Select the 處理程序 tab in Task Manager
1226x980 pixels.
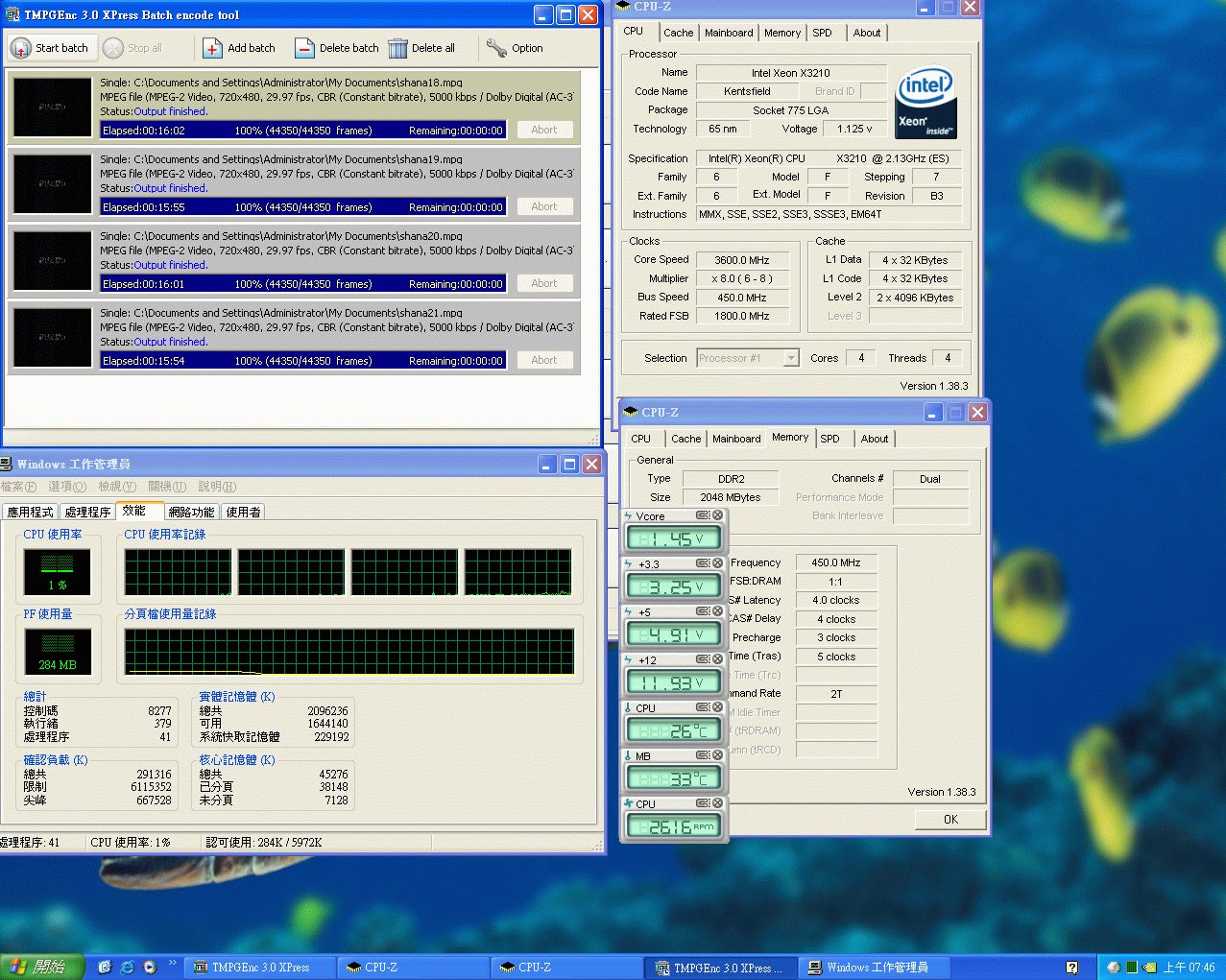click(x=87, y=513)
